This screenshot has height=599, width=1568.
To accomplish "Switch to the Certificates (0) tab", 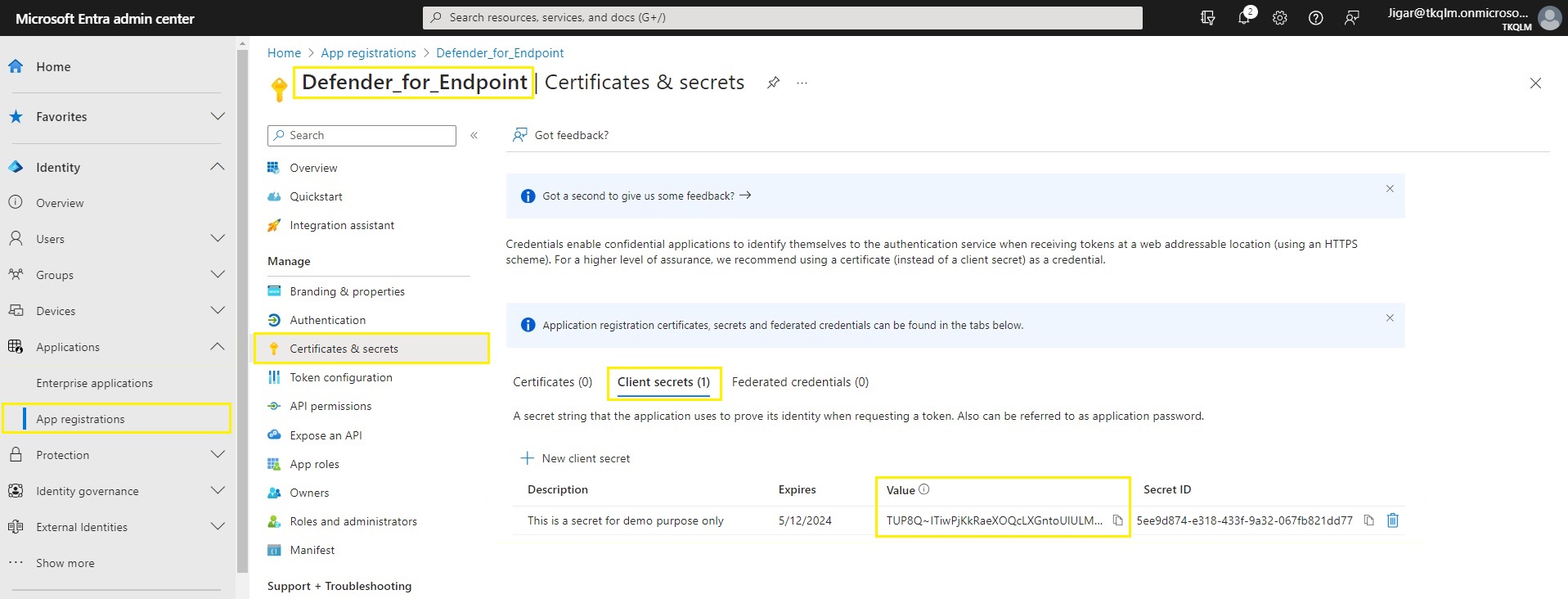I will 553,382.
